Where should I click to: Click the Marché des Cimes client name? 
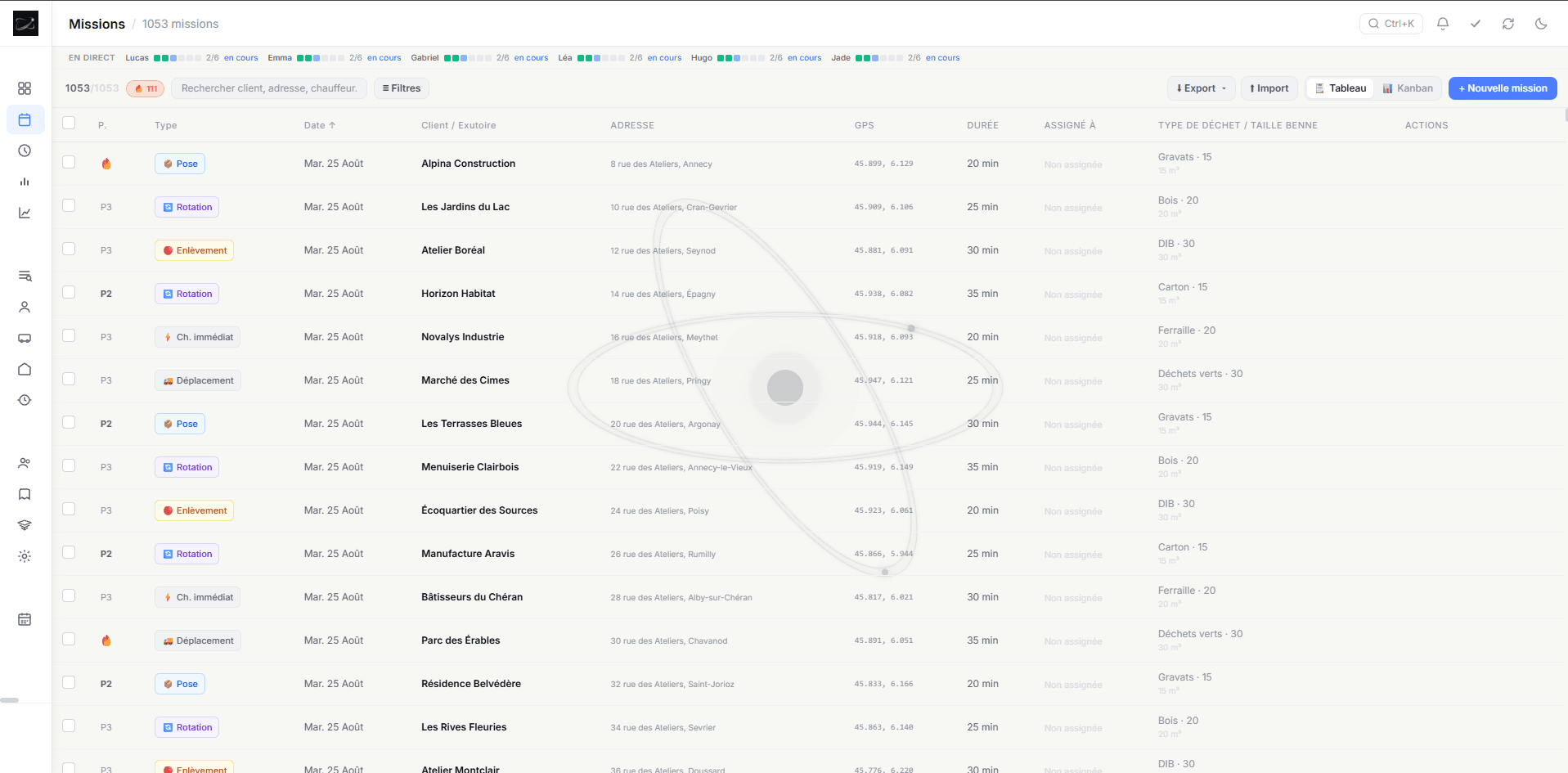click(x=465, y=380)
